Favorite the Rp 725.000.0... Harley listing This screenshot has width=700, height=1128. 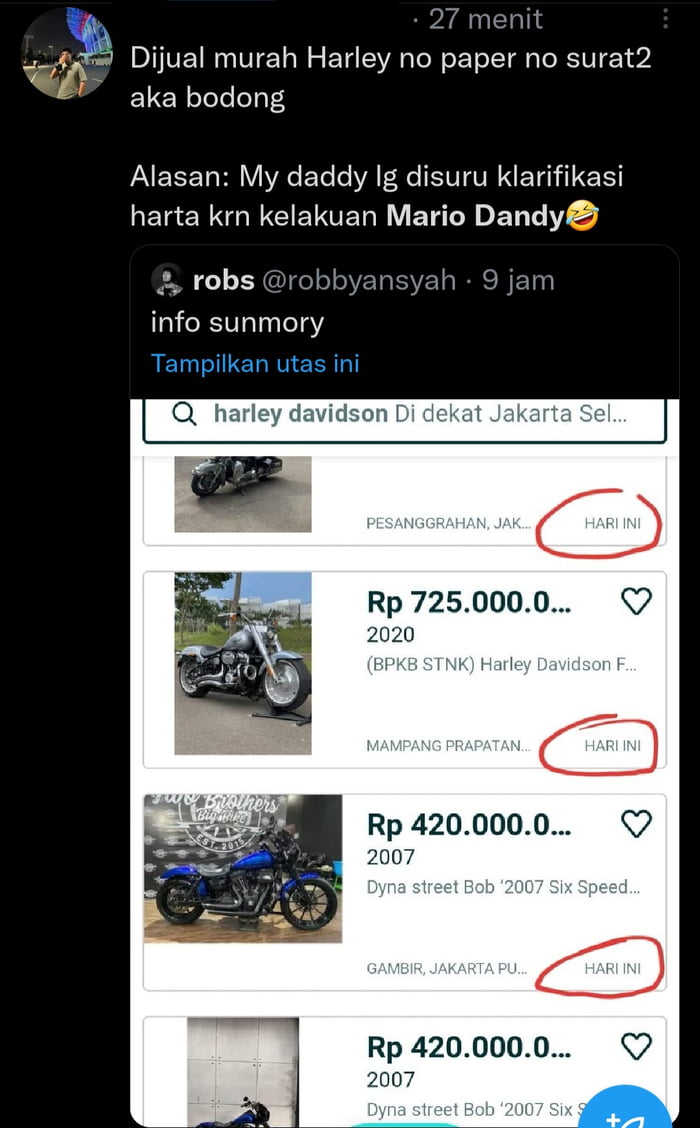pos(637,600)
